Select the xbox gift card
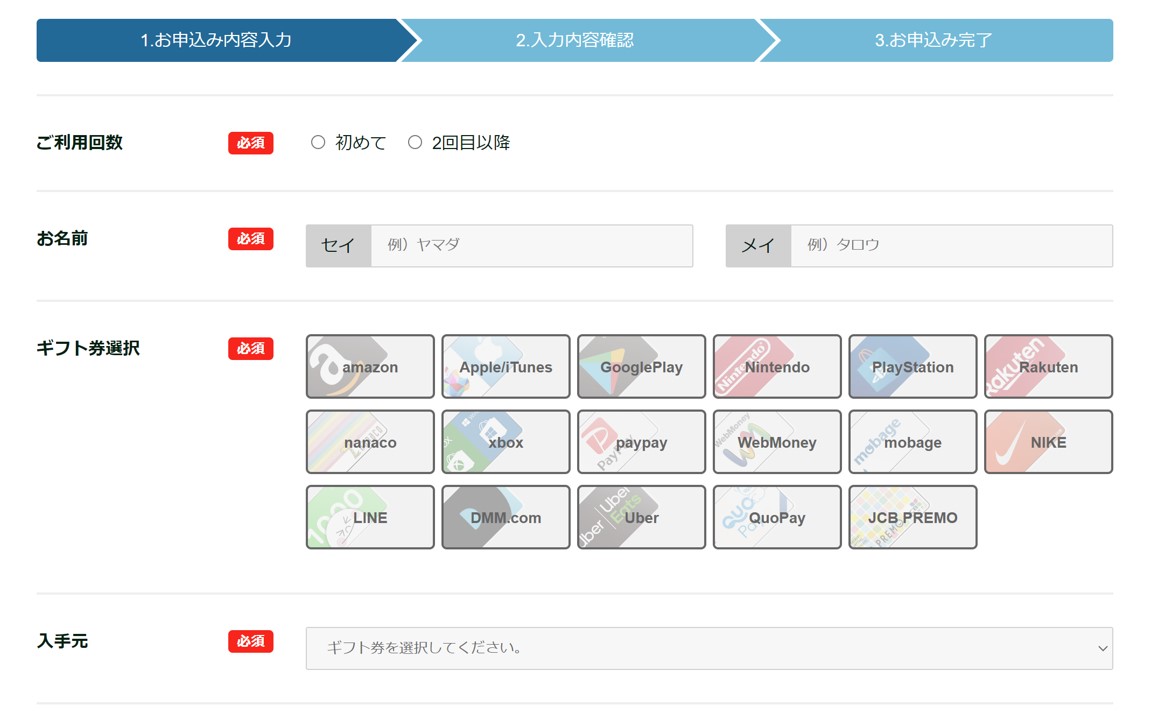Image resolution: width=1172 pixels, height=720 pixels. (x=506, y=442)
